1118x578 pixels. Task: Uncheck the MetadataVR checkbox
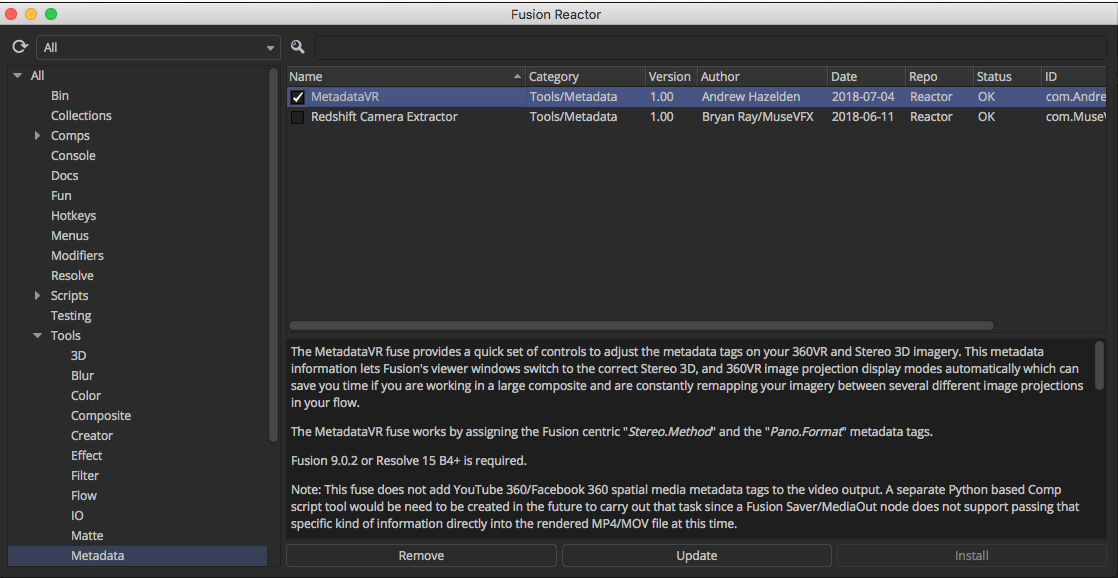pyautogui.click(x=298, y=97)
